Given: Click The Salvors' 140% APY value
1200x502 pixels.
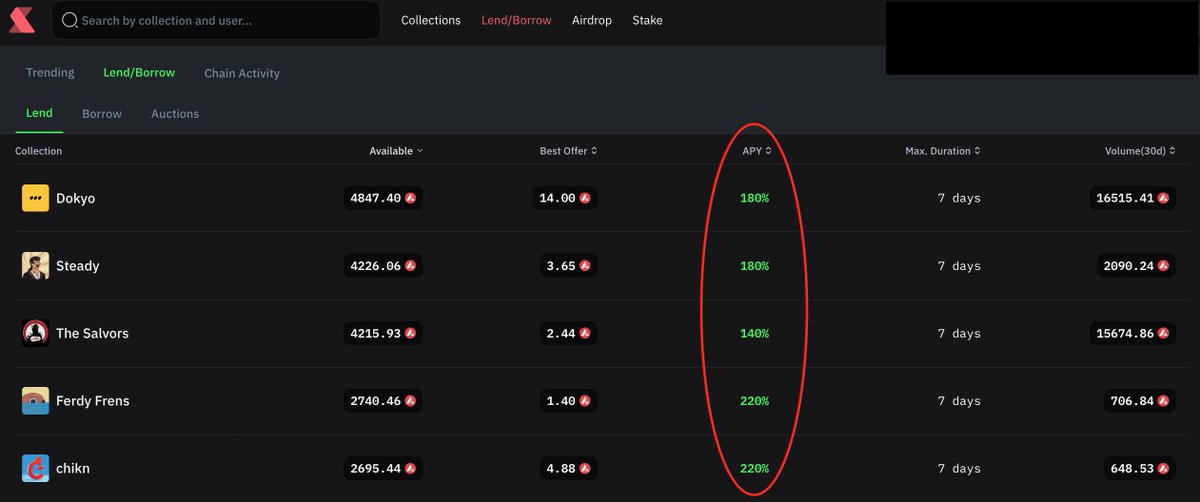Looking at the screenshot, I should [755, 333].
